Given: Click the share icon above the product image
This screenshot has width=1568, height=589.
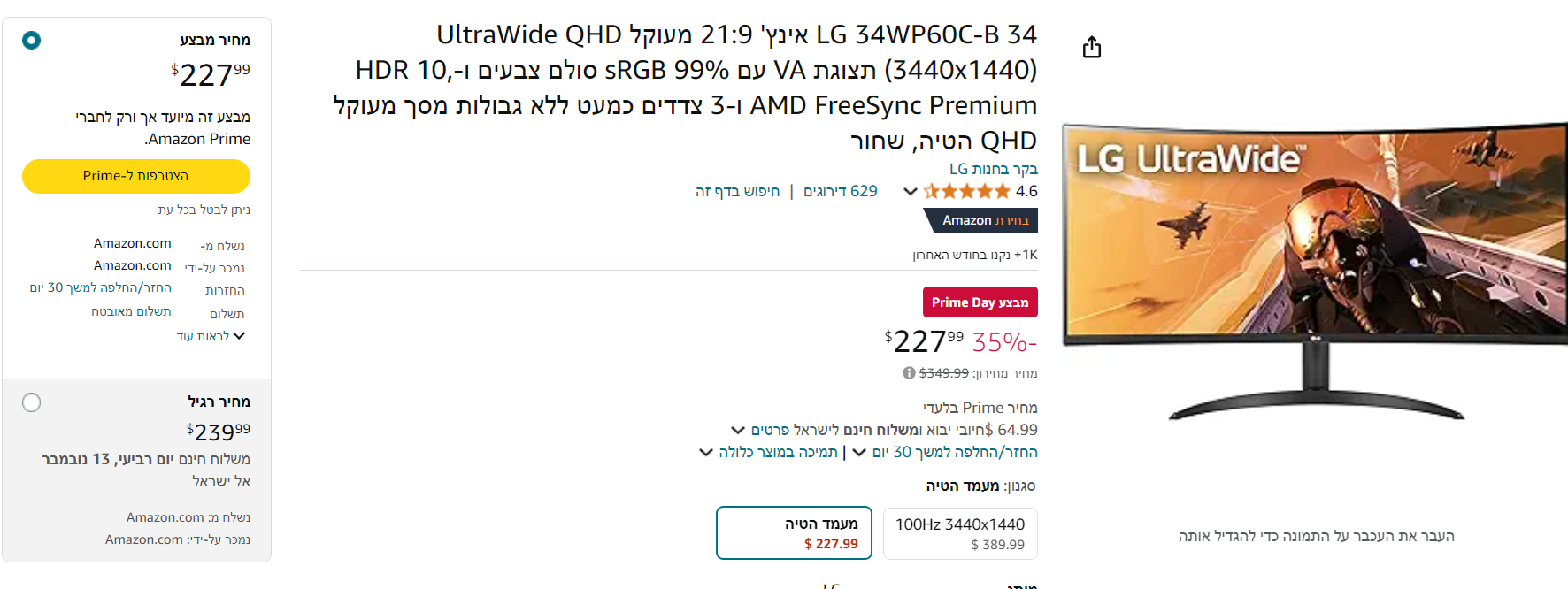Looking at the screenshot, I should (x=1091, y=47).
